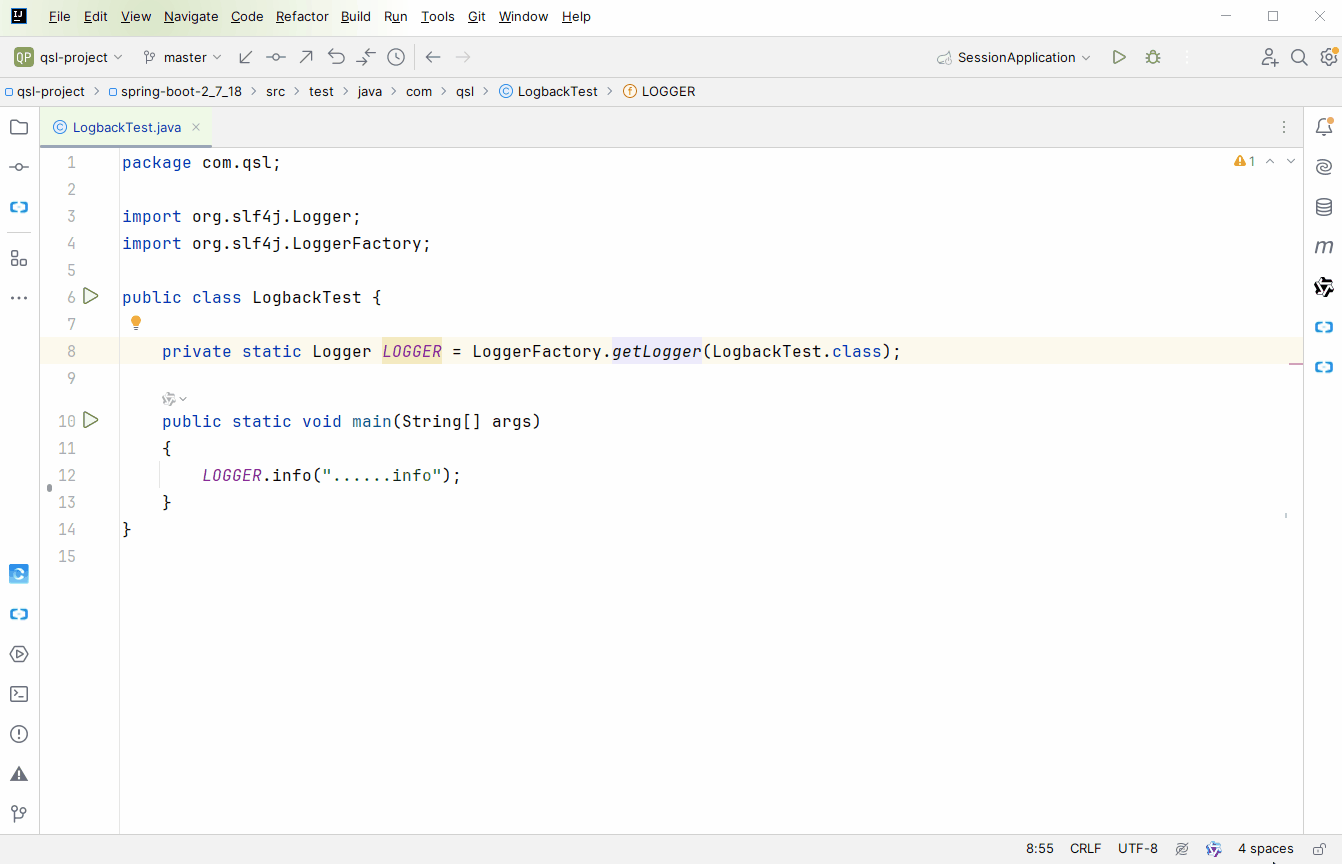The width and height of the screenshot is (1342, 864).
Task: Open the Problems tool window
Action: (19, 734)
